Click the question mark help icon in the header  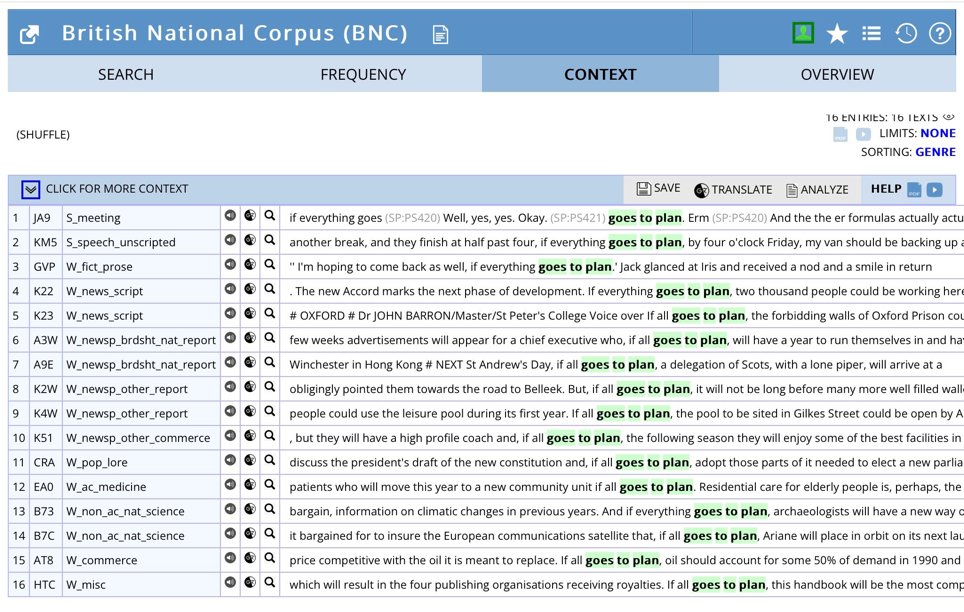click(x=939, y=33)
